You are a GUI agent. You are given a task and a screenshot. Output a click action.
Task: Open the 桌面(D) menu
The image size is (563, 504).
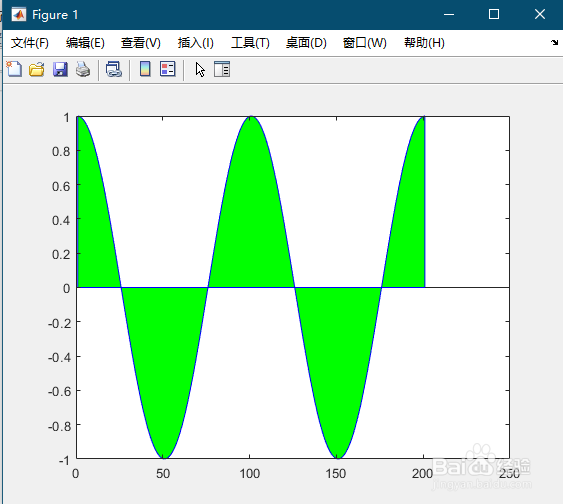tap(306, 43)
